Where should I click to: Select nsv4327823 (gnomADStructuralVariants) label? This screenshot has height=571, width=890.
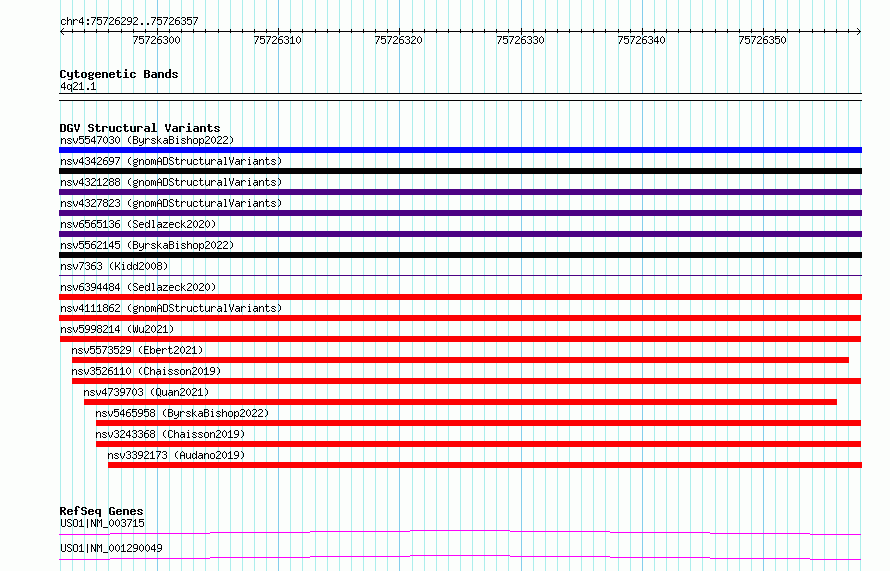coord(171,203)
